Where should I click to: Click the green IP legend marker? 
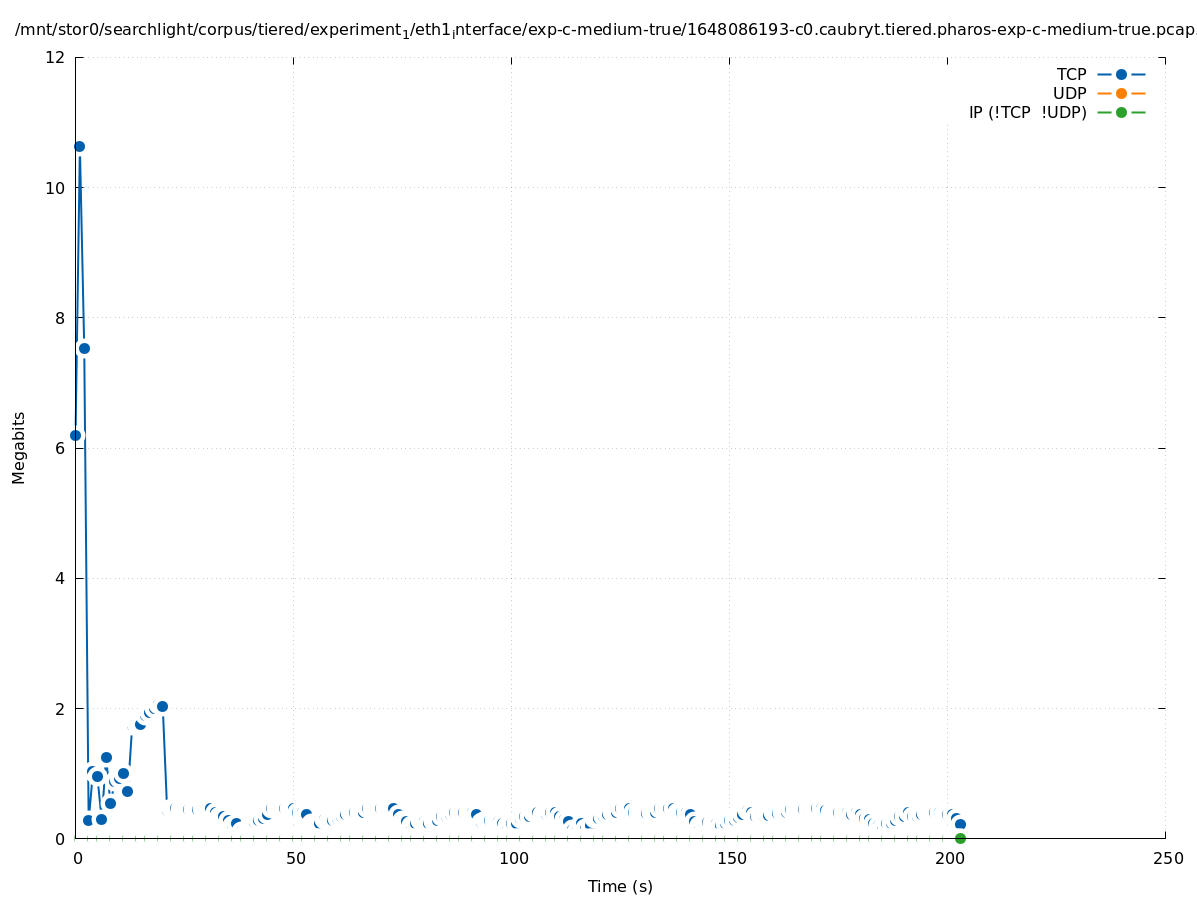pos(1121,112)
